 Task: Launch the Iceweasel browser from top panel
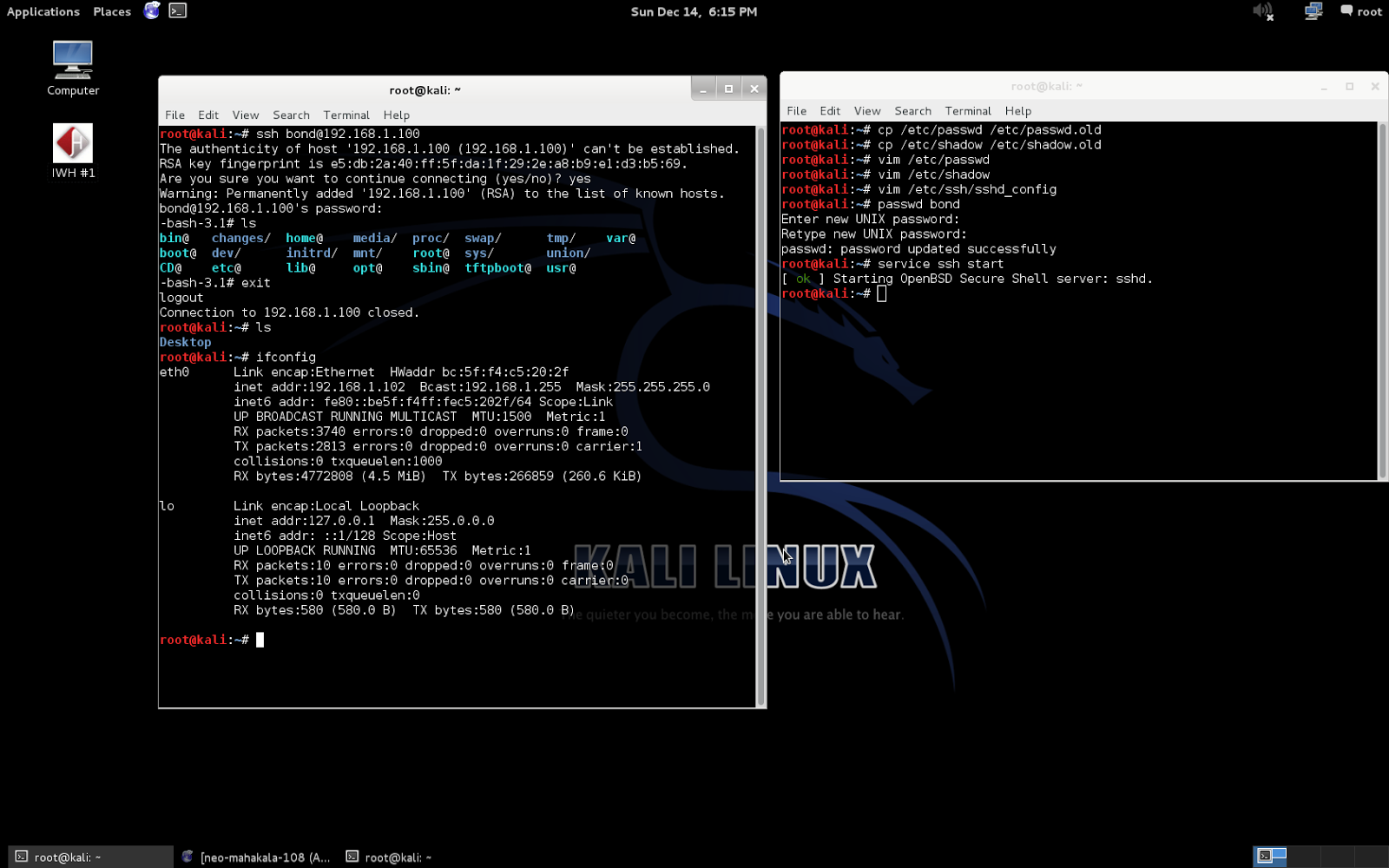click(152, 10)
